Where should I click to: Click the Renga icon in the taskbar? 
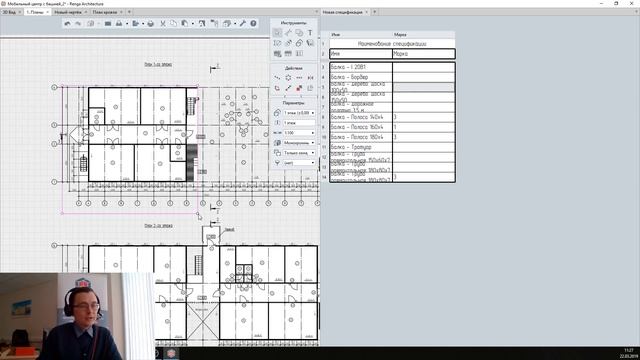coord(171,353)
